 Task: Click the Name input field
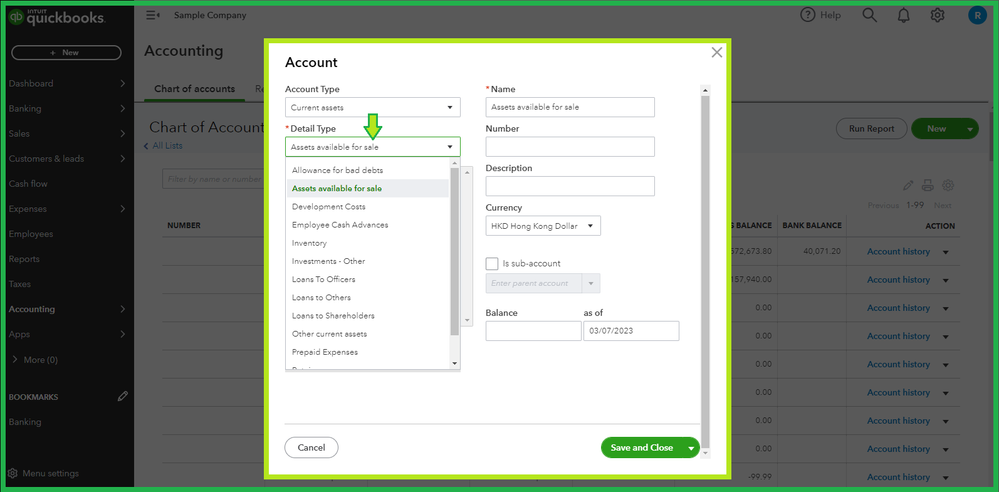tap(570, 107)
